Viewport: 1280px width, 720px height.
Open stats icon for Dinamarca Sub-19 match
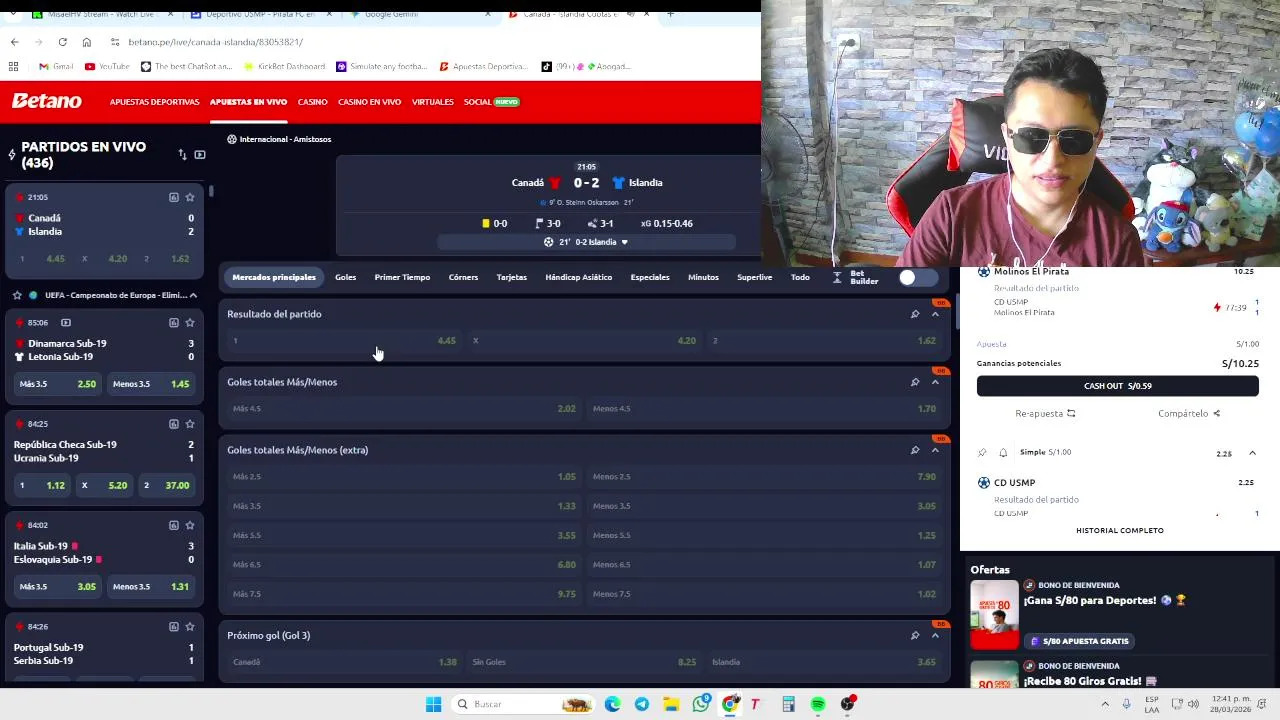174,323
